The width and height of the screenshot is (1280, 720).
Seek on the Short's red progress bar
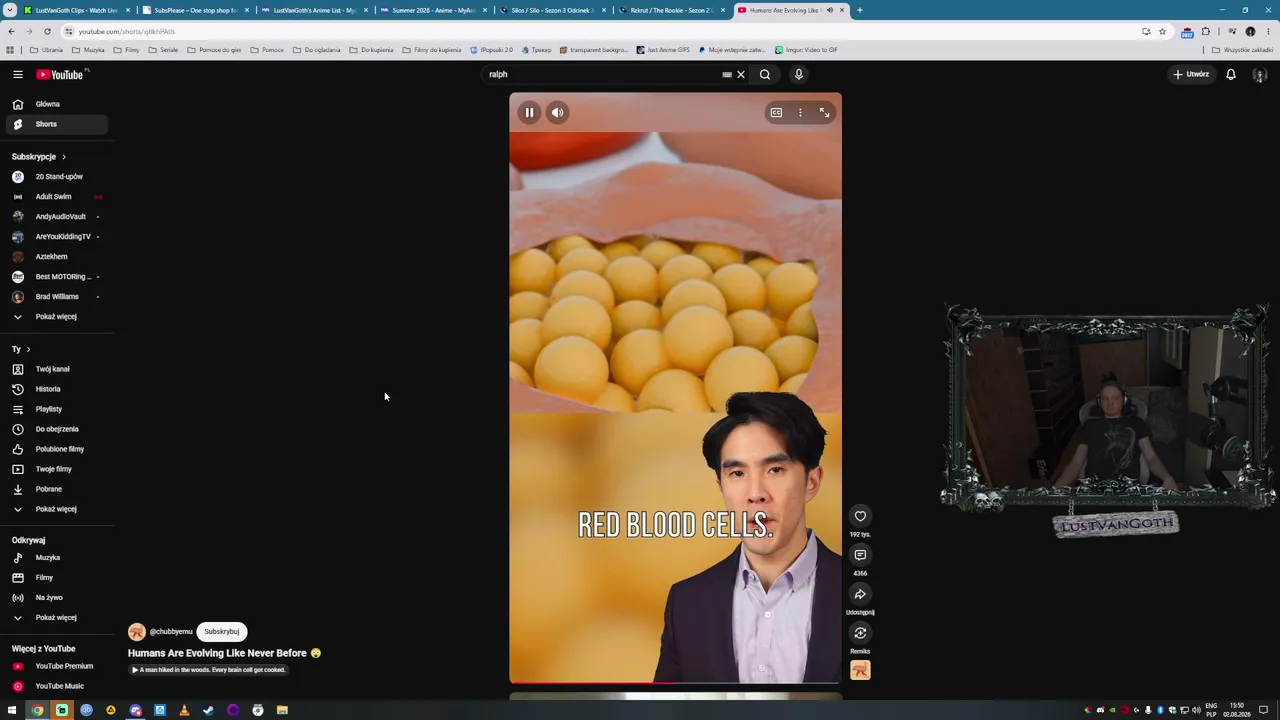coord(675,684)
